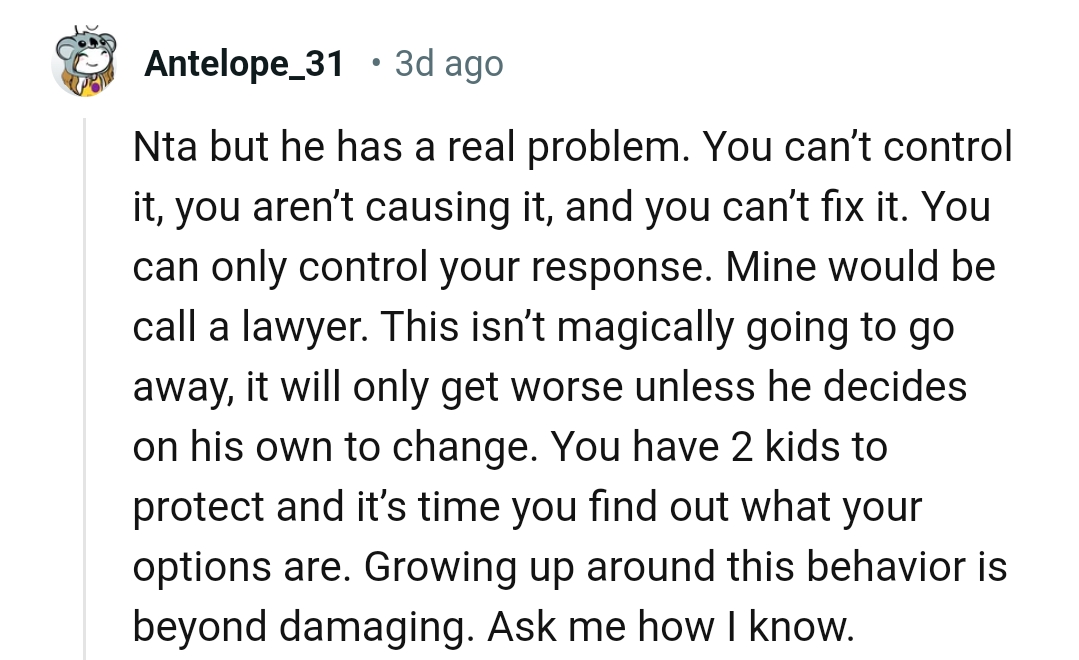Click the sentence "Ask me how I know."
Viewport: 1079px width, 660px height.
672,629
